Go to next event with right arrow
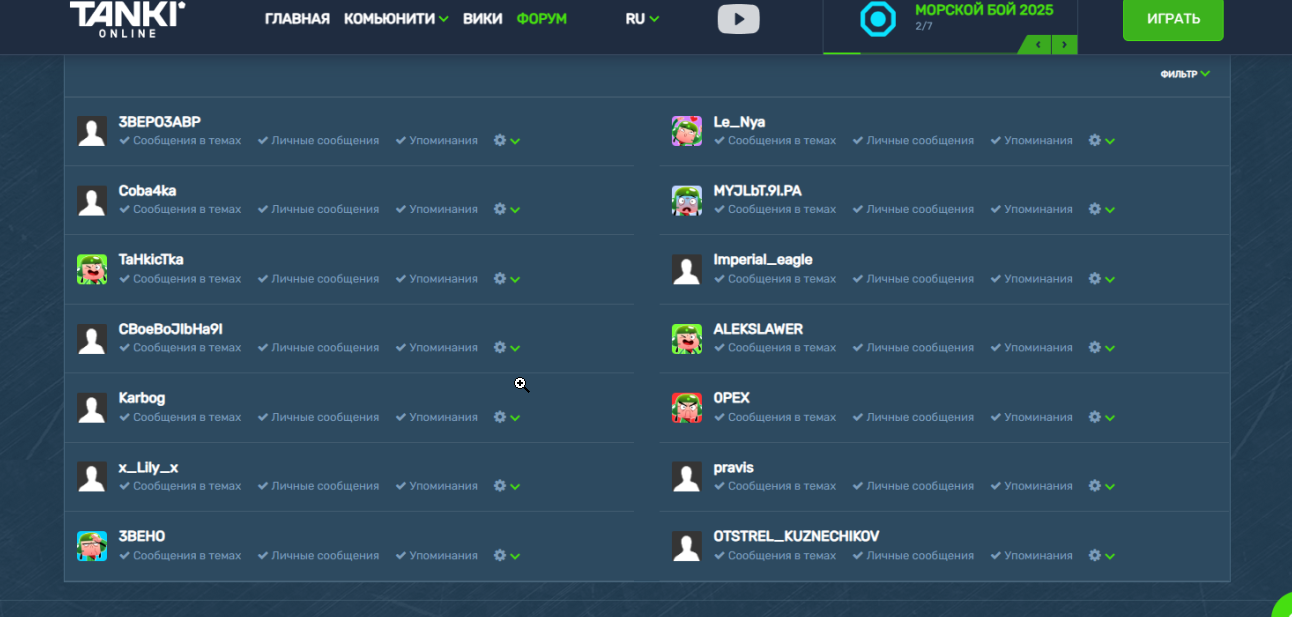 [1064, 45]
